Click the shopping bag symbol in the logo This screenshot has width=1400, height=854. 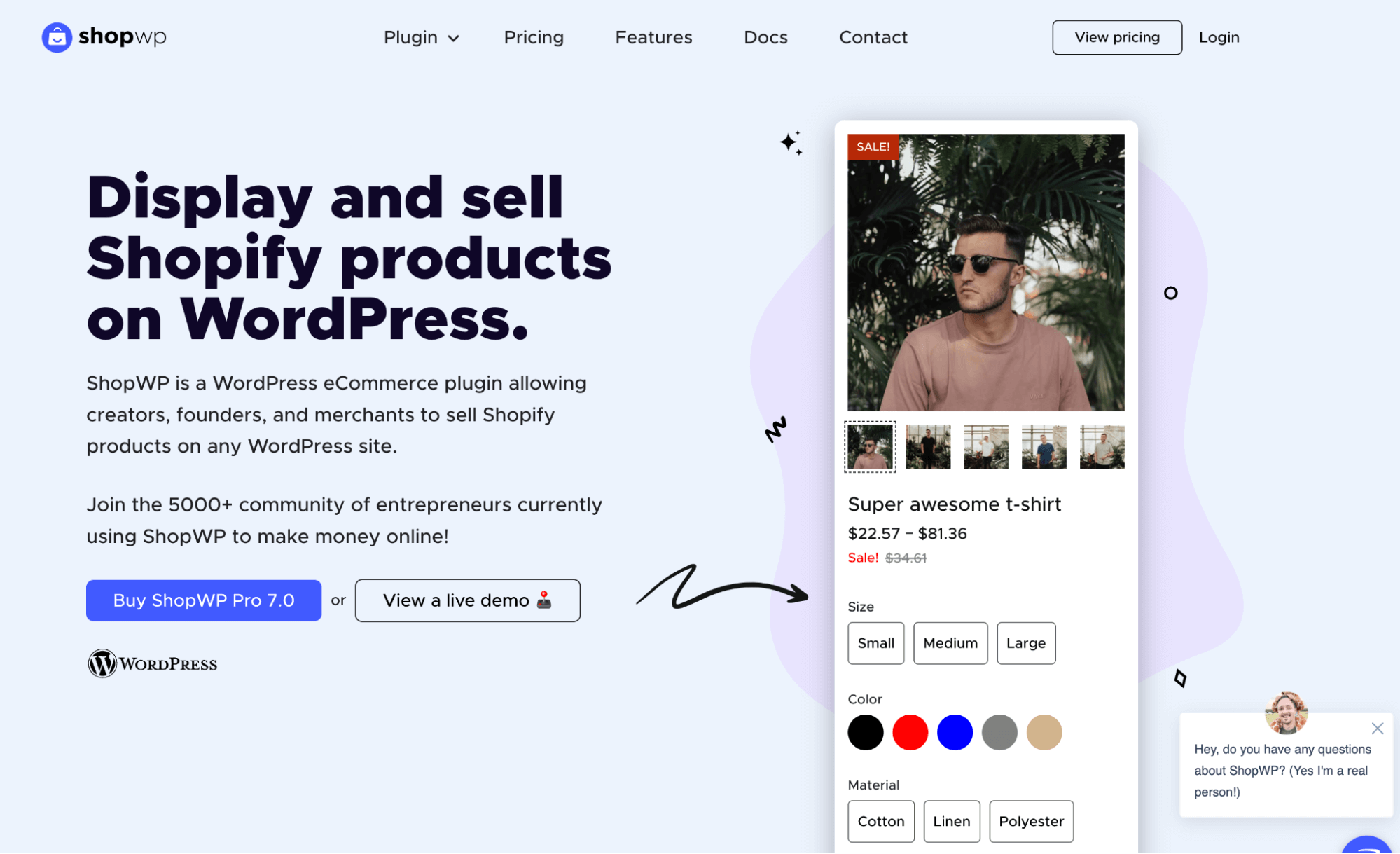point(57,37)
